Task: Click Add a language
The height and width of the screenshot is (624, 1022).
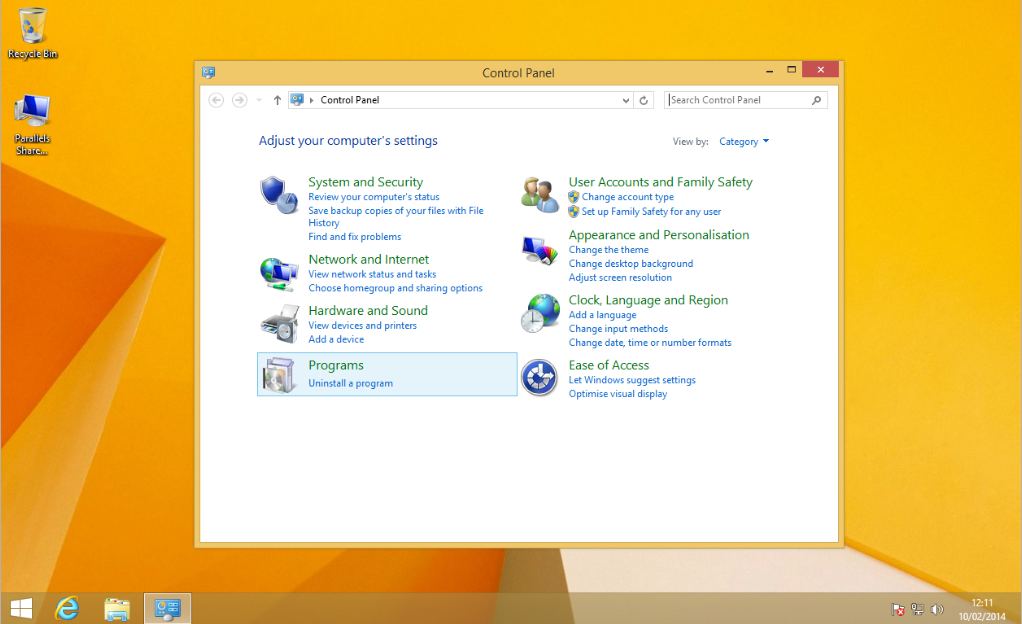Action: coord(602,315)
